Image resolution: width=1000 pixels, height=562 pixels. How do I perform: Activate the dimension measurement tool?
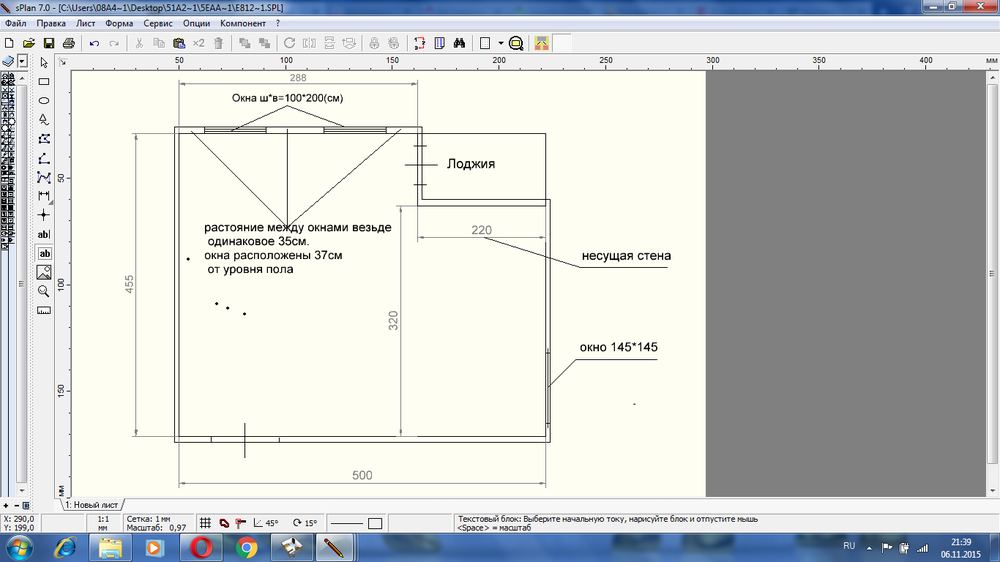tap(44, 196)
